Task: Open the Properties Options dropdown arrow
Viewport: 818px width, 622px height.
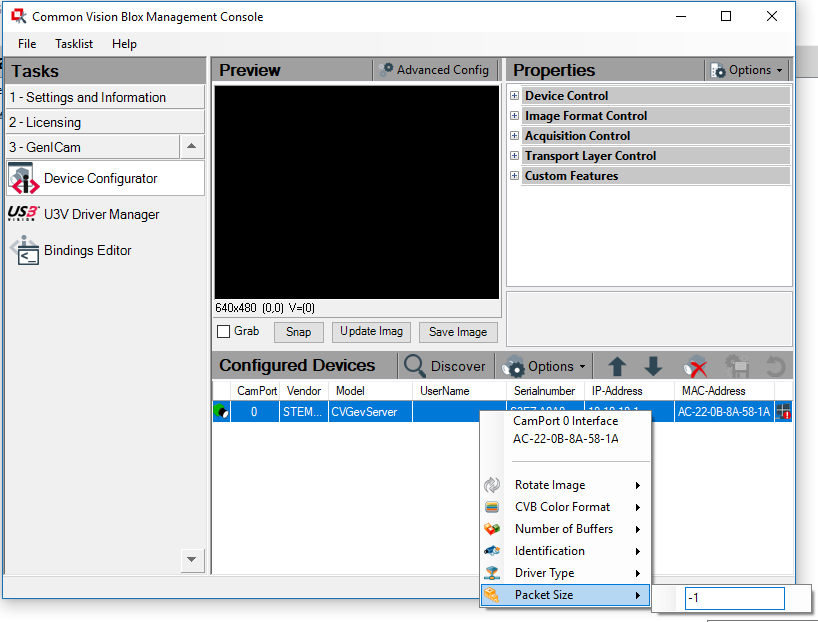Action: 779,70
